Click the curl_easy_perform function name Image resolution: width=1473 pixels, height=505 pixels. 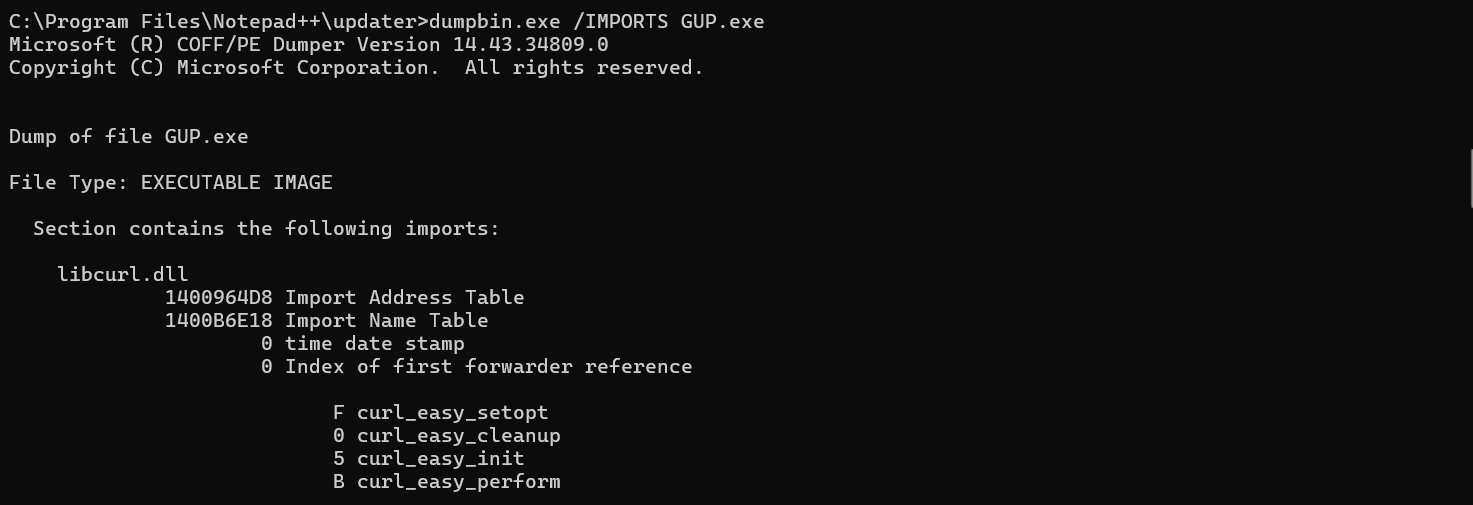(x=458, y=482)
